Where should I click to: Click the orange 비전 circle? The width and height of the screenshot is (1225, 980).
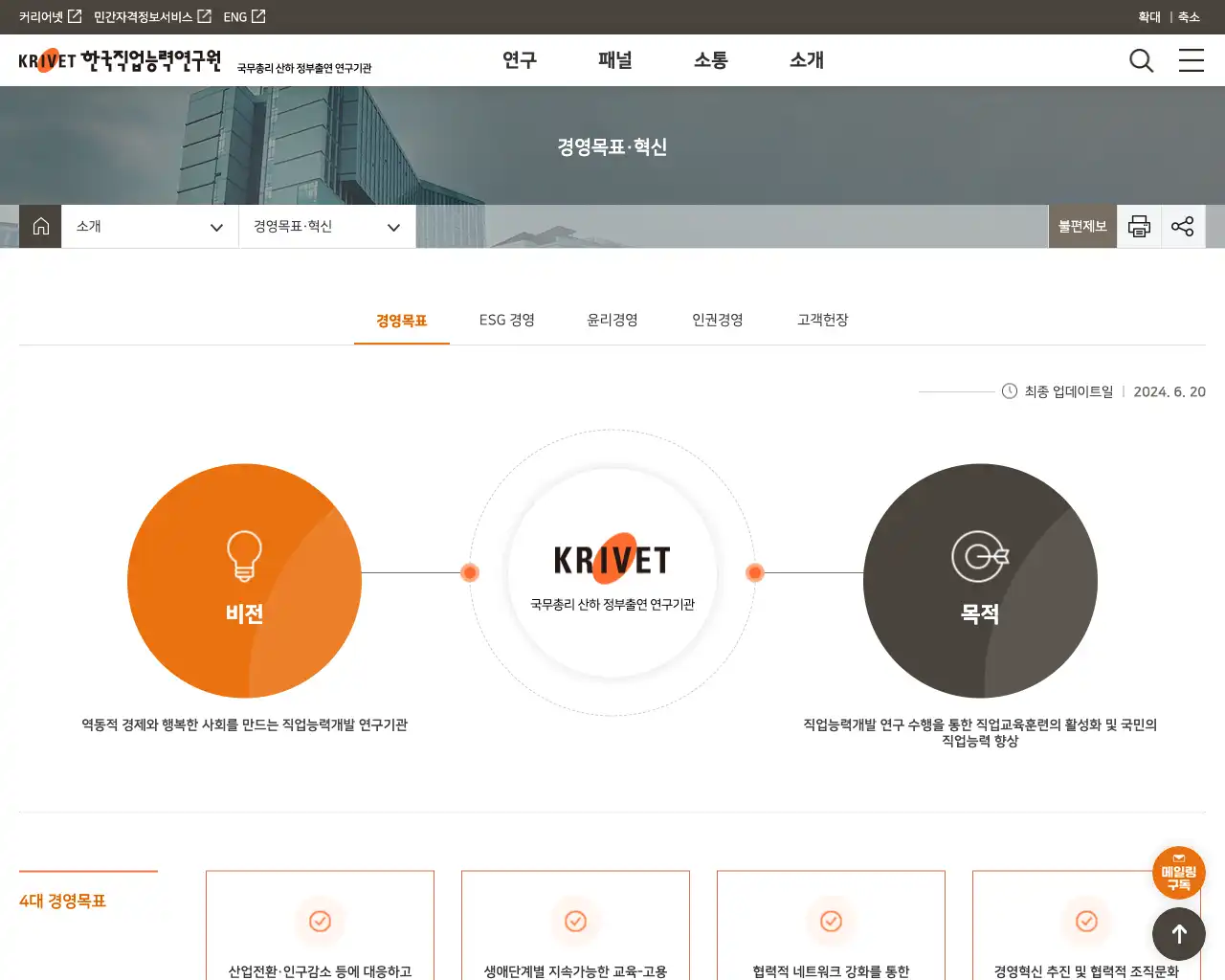pos(244,581)
